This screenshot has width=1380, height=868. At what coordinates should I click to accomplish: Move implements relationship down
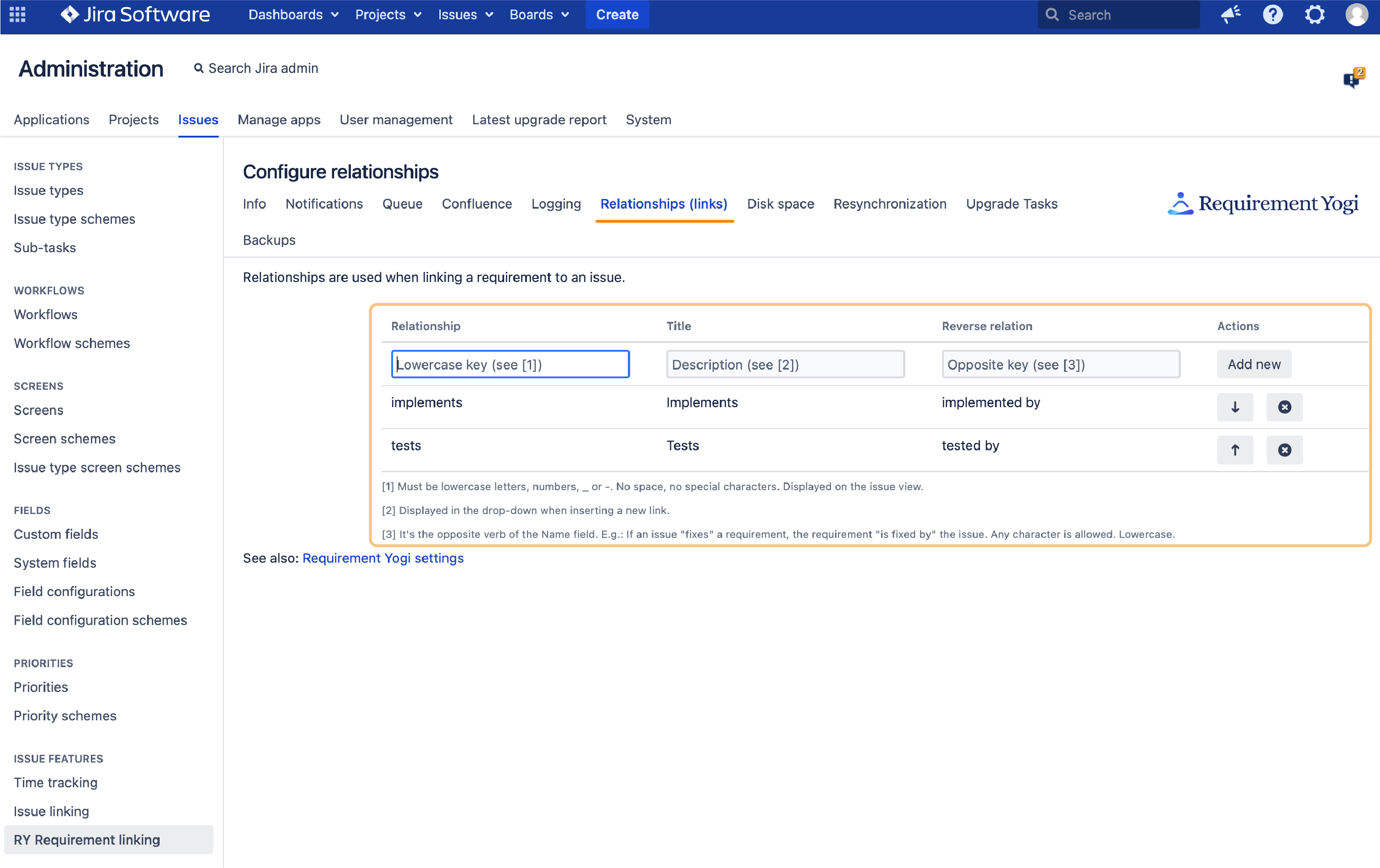click(1235, 407)
